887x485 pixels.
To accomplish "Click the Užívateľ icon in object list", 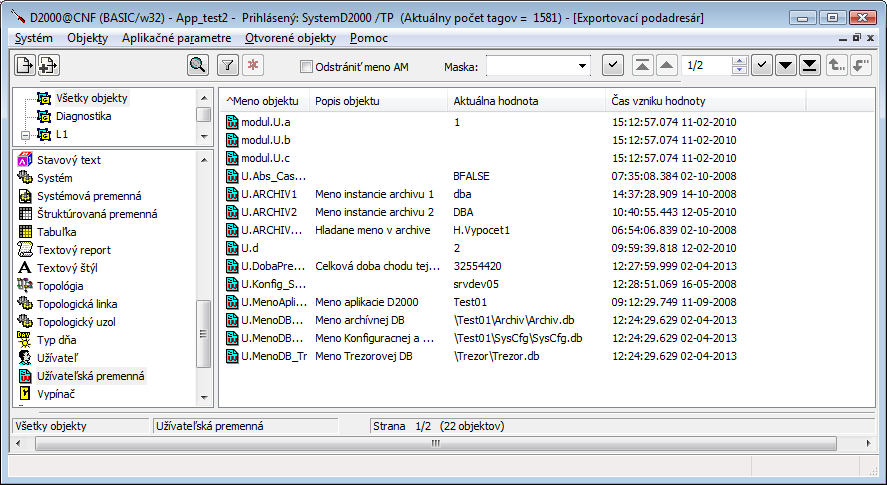I will coord(27,358).
